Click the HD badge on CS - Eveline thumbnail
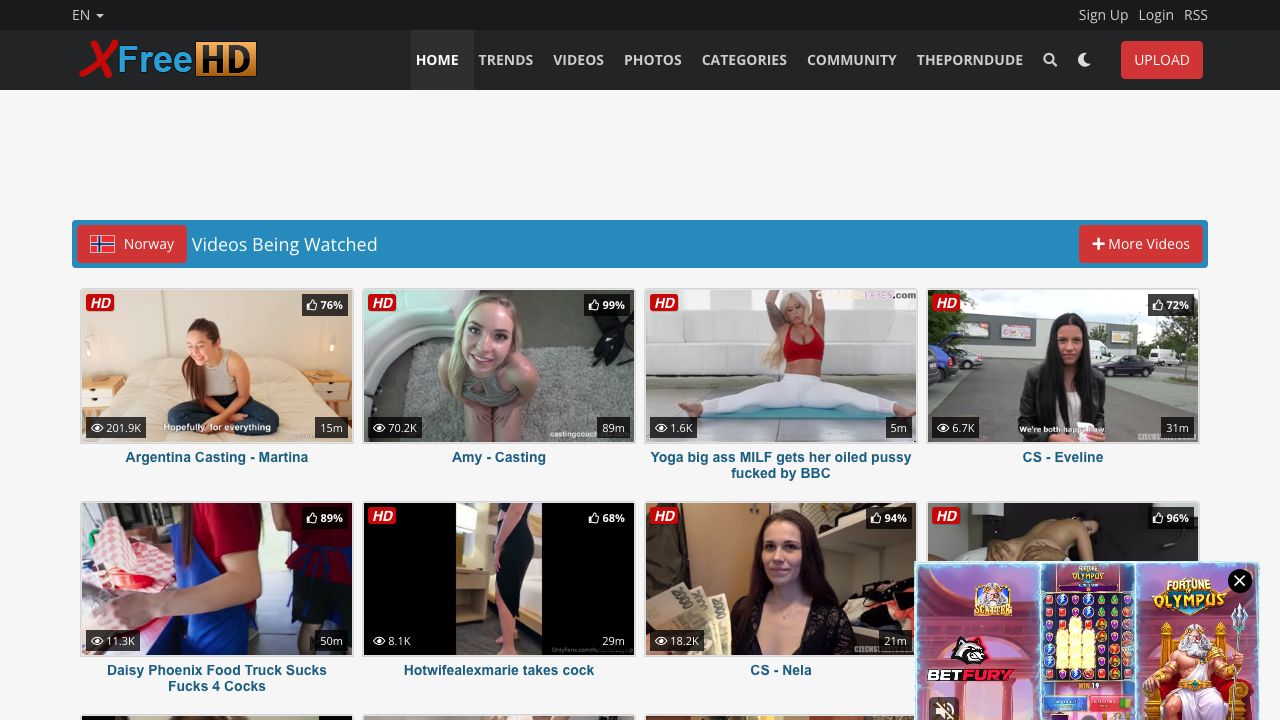The image size is (1280, 720). [x=946, y=303]
